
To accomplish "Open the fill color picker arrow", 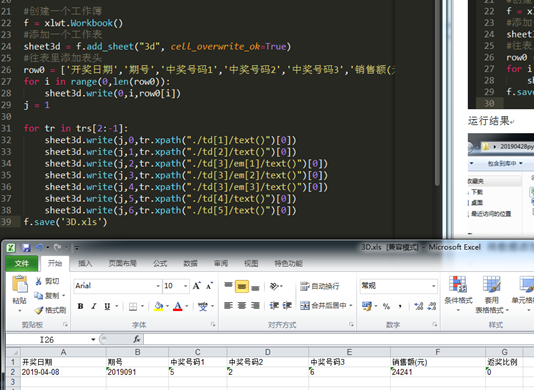I will click(167, 307).
